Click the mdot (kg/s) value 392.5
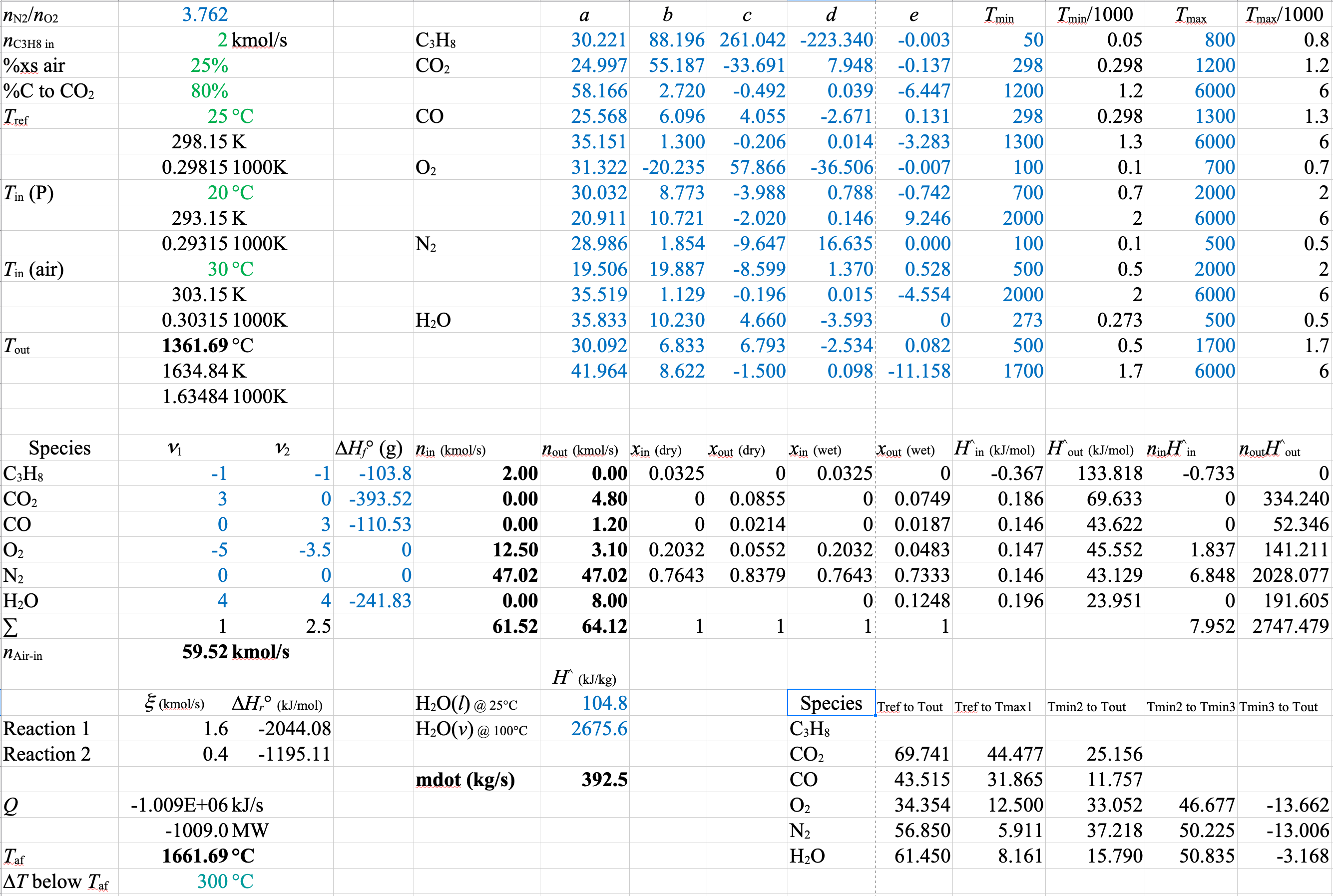The image size is (1333, 896). click(x=604, y=780)
